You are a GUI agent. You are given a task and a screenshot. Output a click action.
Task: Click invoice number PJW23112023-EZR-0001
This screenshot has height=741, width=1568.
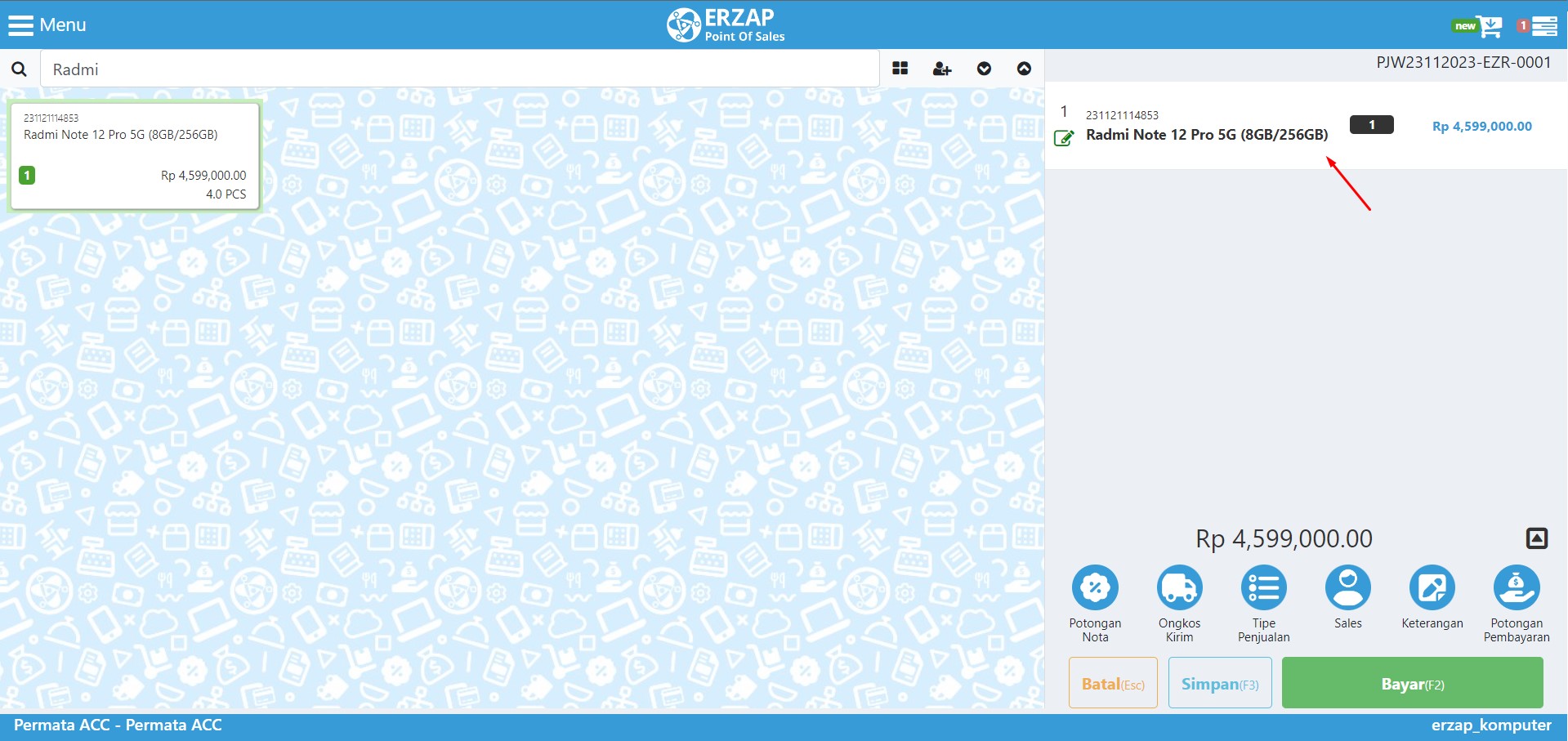coord(1463,63)
